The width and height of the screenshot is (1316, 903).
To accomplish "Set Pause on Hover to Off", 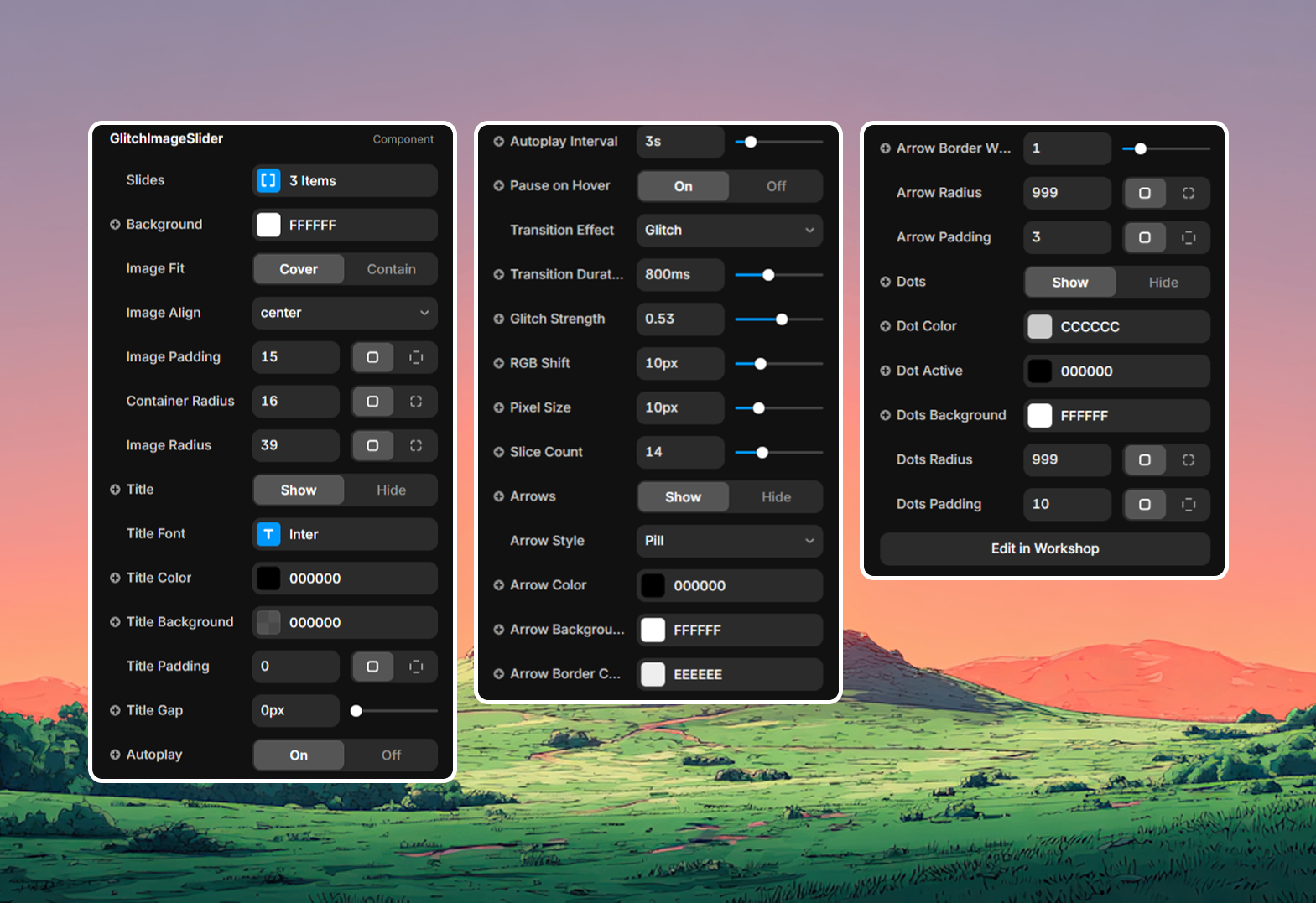I will (x=776, y=186).
